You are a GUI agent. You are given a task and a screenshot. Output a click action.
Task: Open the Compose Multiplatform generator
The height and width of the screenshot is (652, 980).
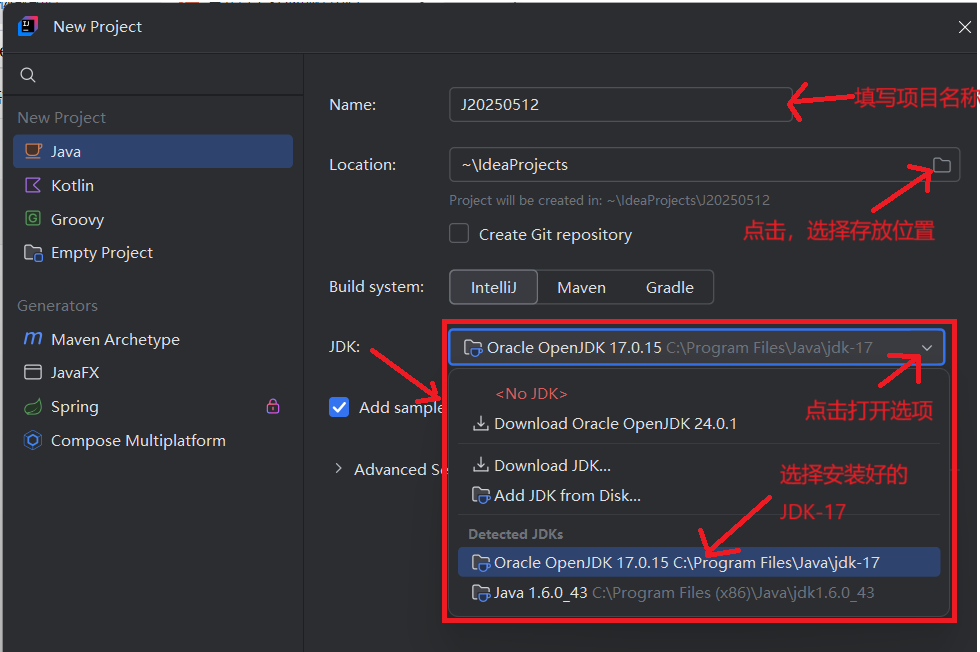(x=152, y=440)
